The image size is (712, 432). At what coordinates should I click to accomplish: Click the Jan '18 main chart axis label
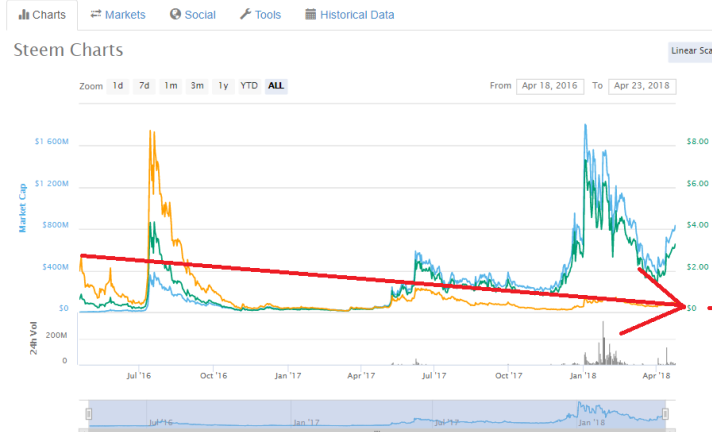[583, 376]
